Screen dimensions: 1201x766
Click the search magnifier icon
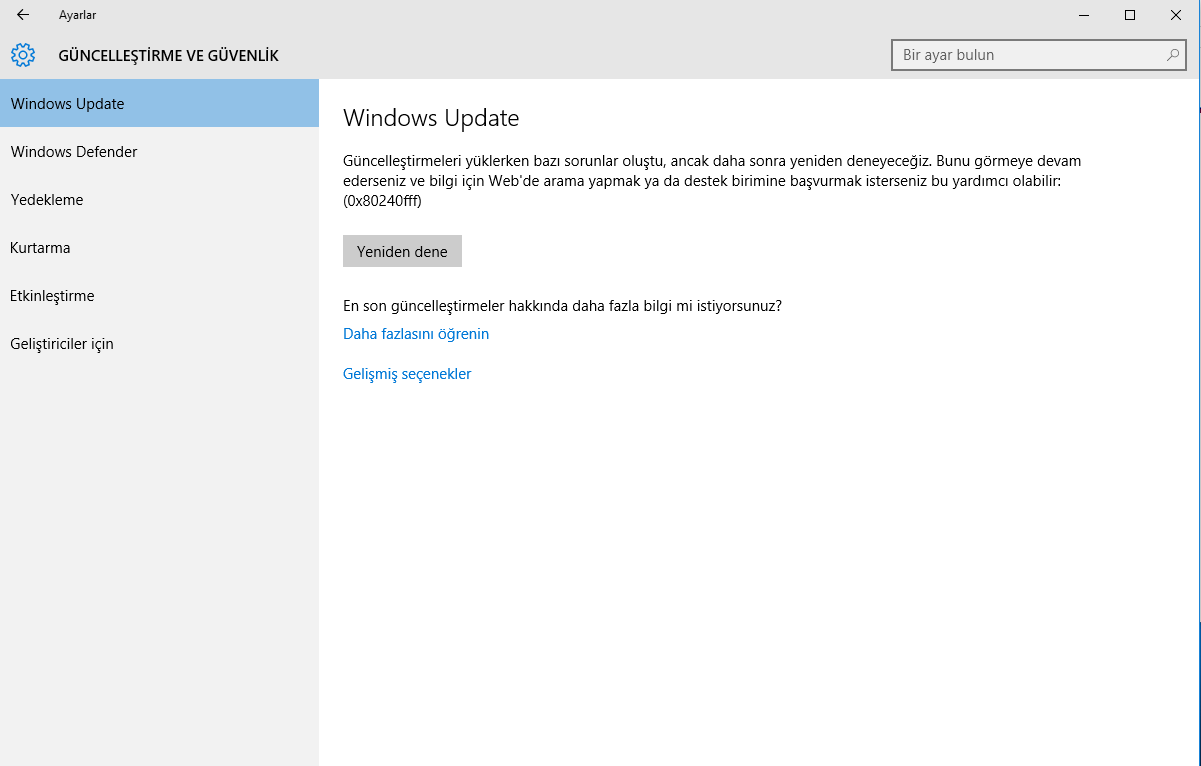click(x=1172, y=55)
